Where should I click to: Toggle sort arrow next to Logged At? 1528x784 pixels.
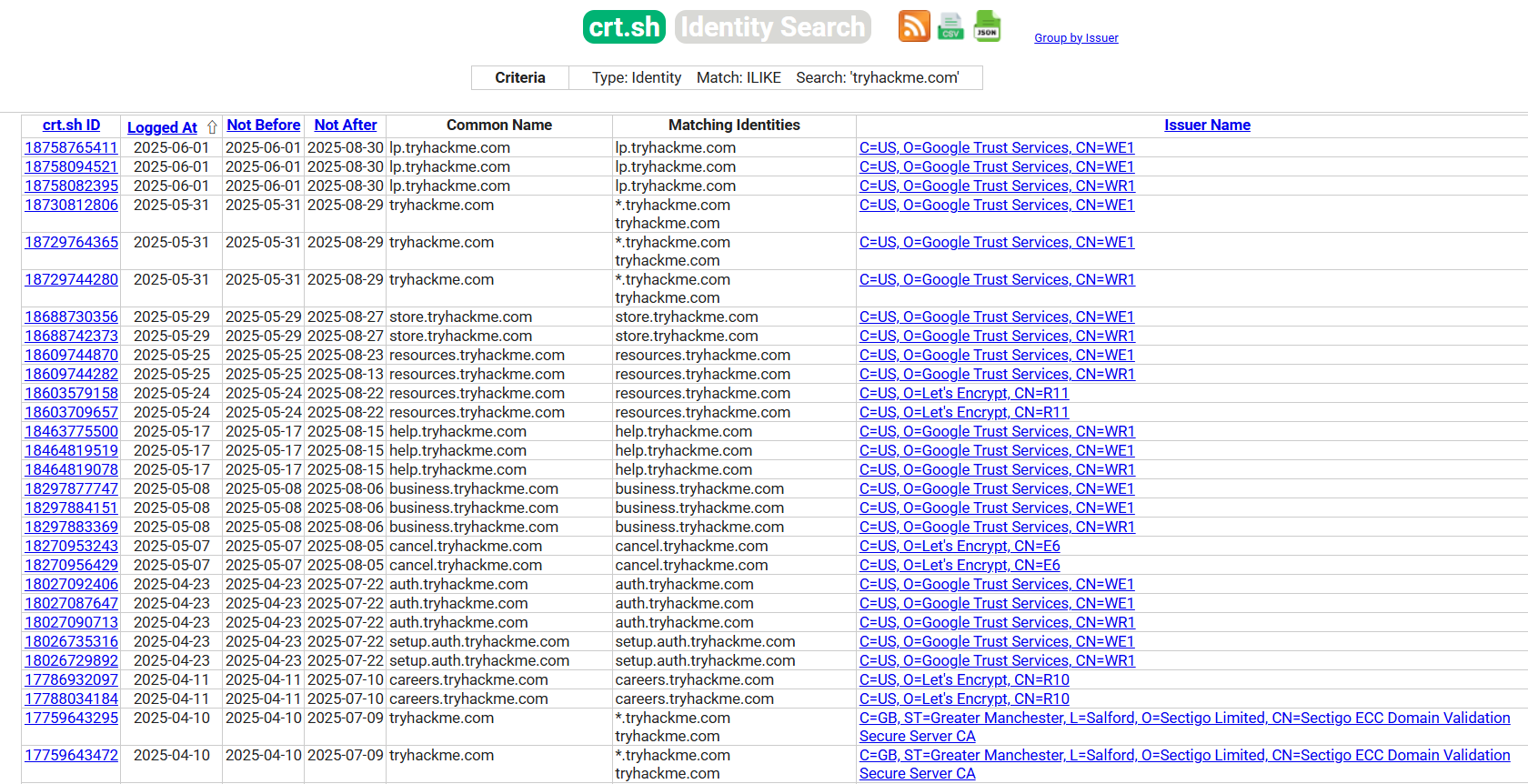click(x=212, y=127)
